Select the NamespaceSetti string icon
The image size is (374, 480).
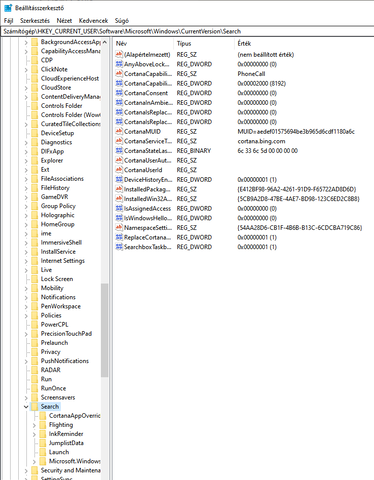119,228
